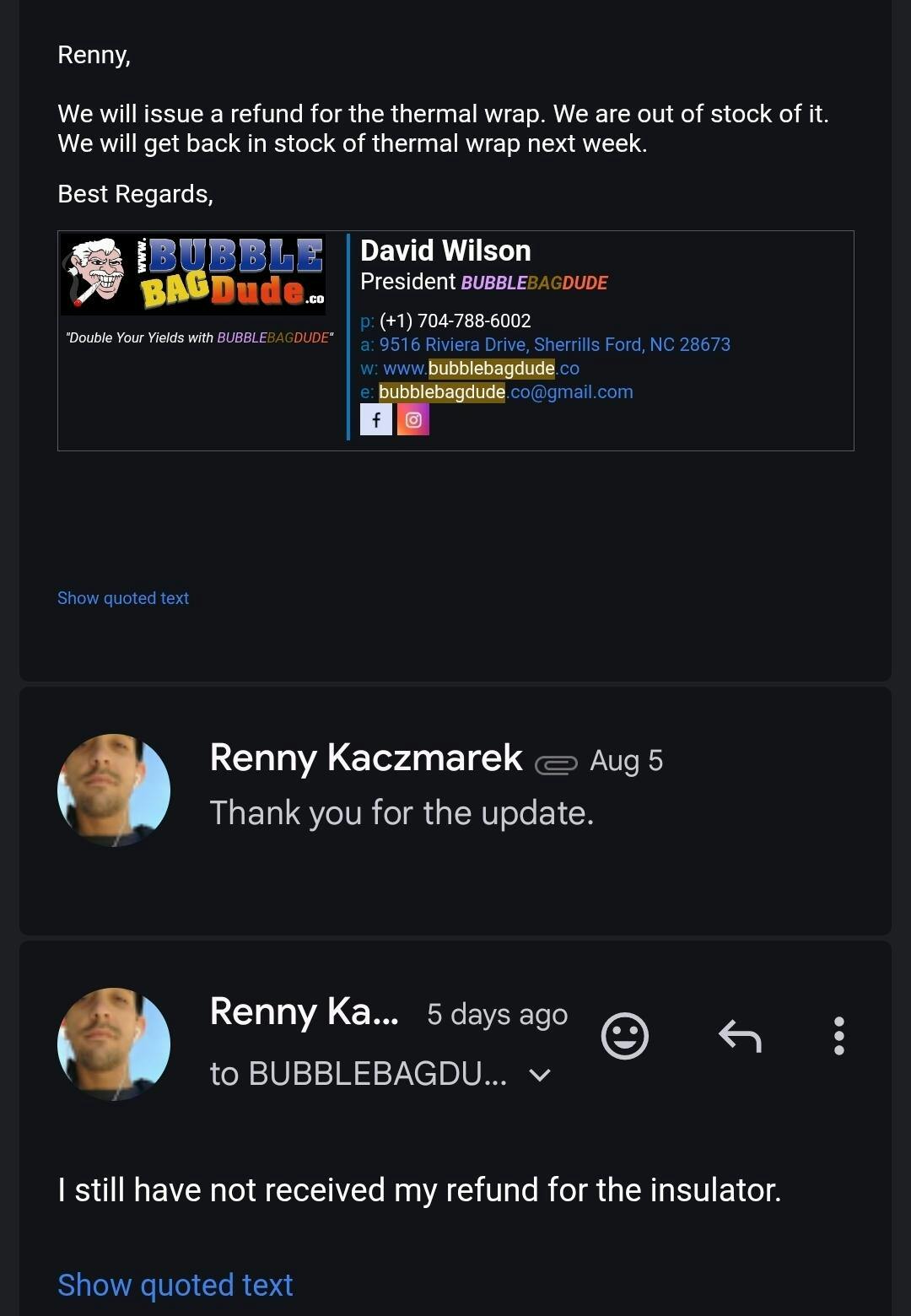
Task: Tap Renny's avatar on the Aug 5 message
Action: pyautogui.click(x=114, y=790)
